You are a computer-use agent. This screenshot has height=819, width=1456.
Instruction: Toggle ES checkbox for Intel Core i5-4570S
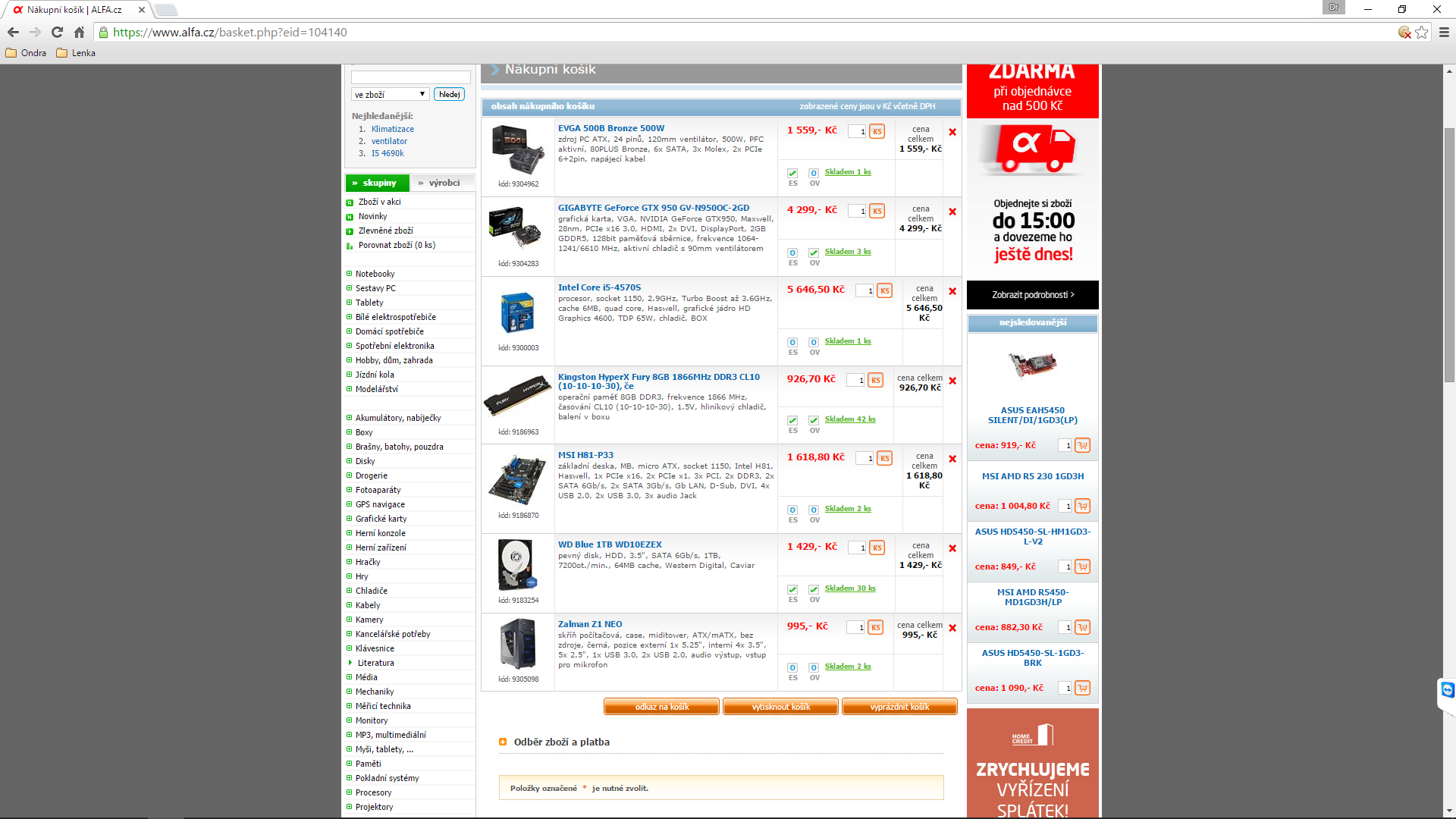tap(792, 343)
